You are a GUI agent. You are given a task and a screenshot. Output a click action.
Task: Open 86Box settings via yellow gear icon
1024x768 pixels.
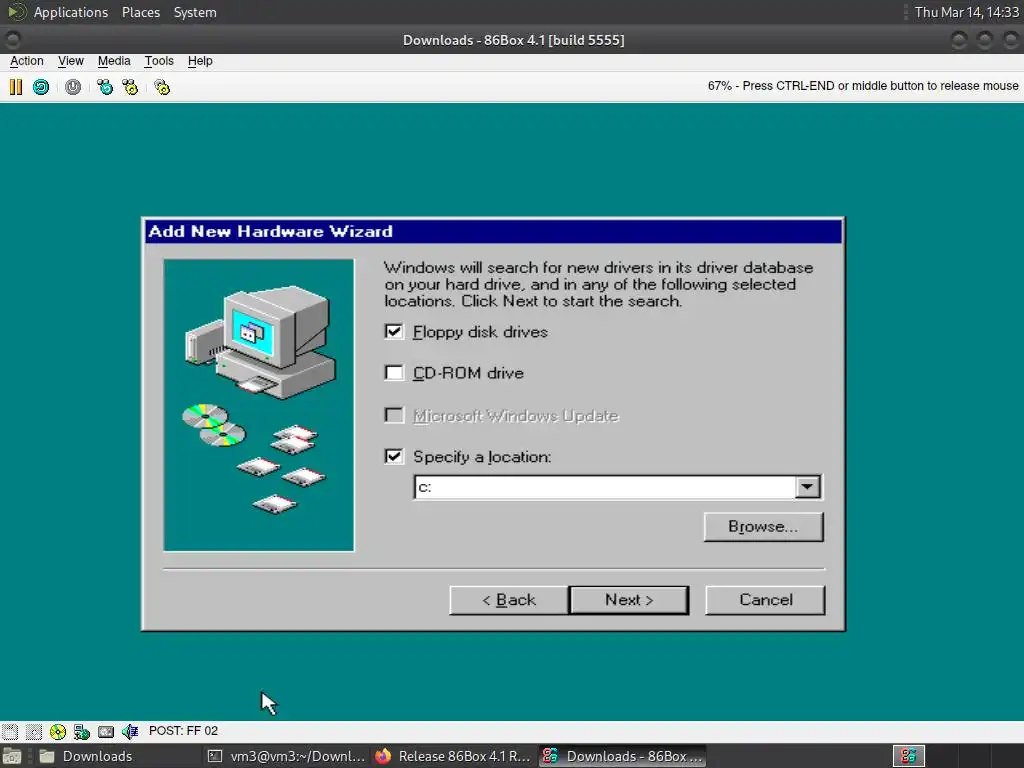coord(162,87)
